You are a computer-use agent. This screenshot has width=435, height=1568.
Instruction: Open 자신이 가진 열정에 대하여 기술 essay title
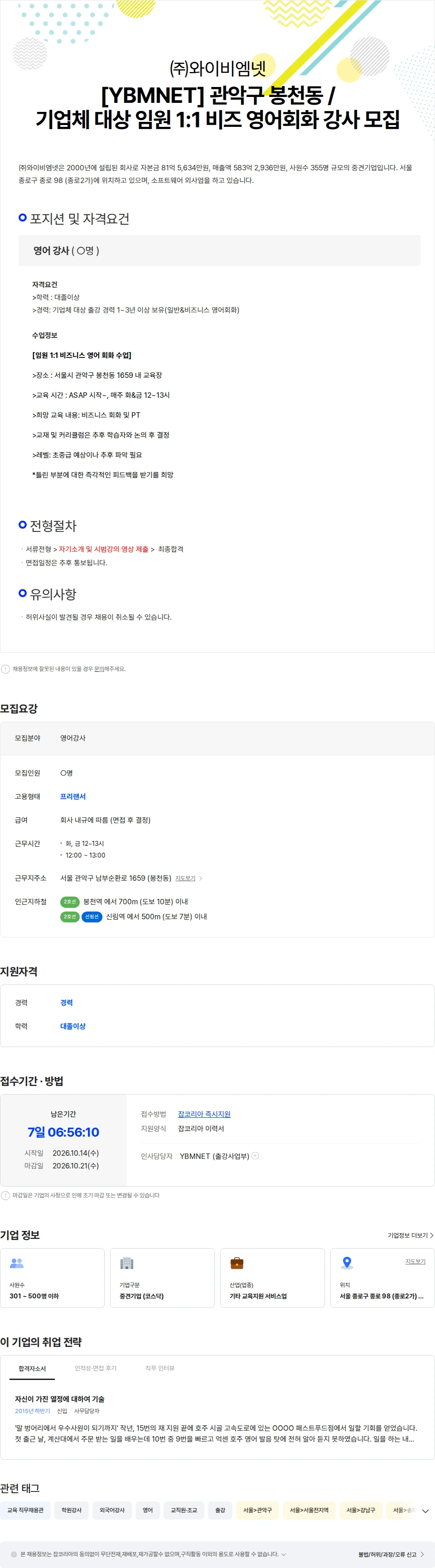[60, 1399]
